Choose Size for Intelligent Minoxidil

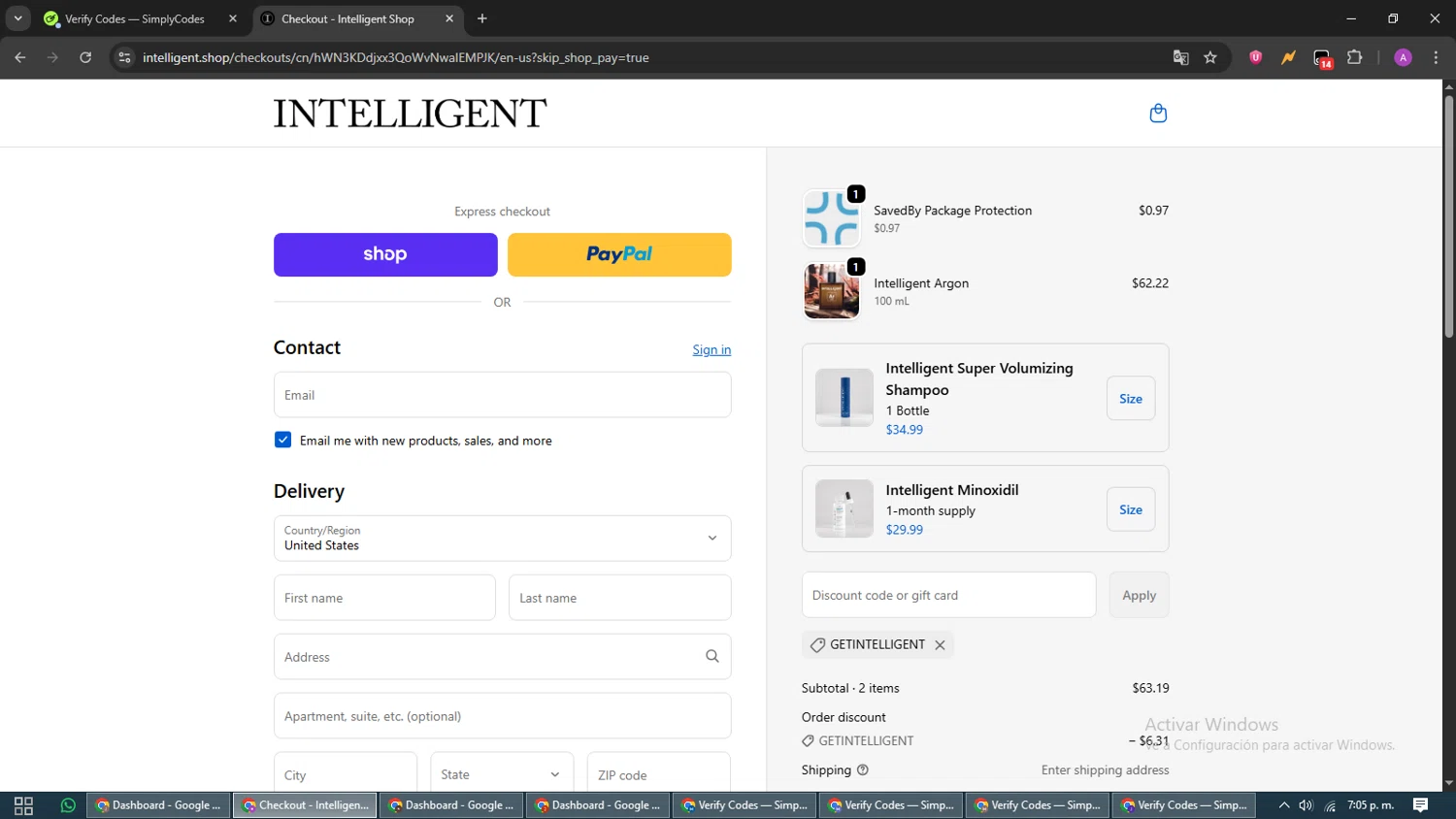click(x=1131, y=509)
